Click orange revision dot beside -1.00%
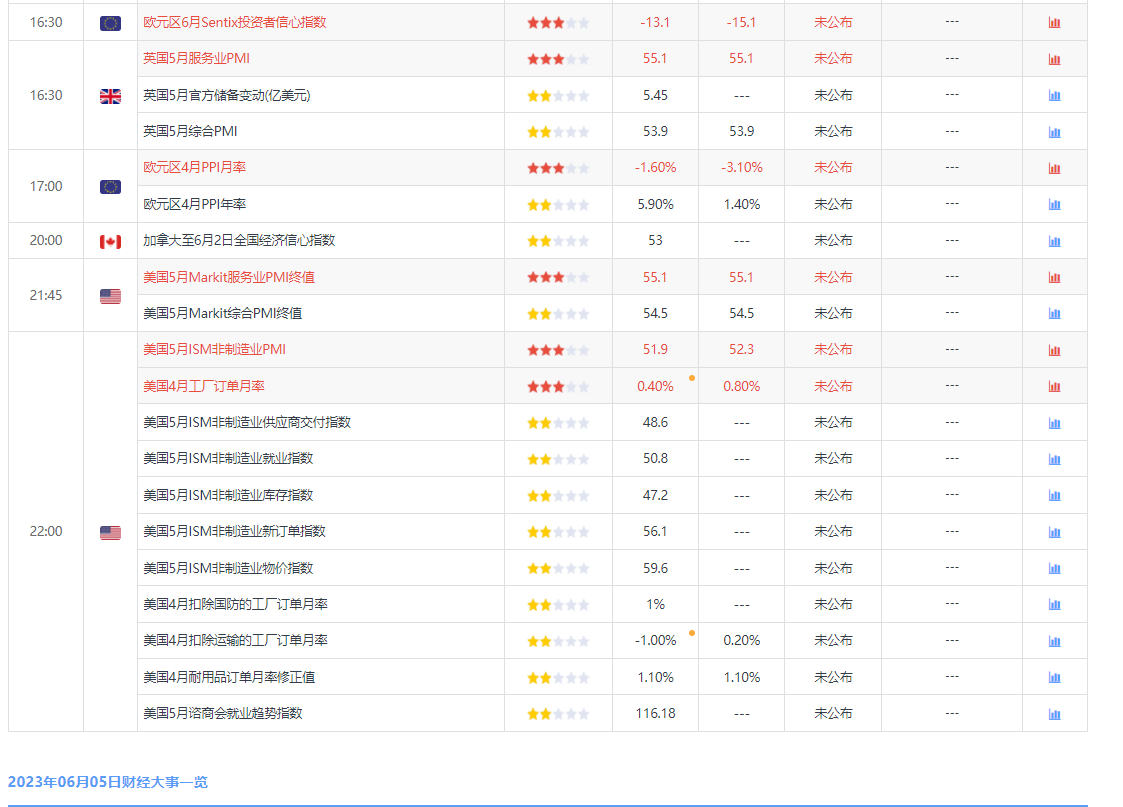 (692, 632)
